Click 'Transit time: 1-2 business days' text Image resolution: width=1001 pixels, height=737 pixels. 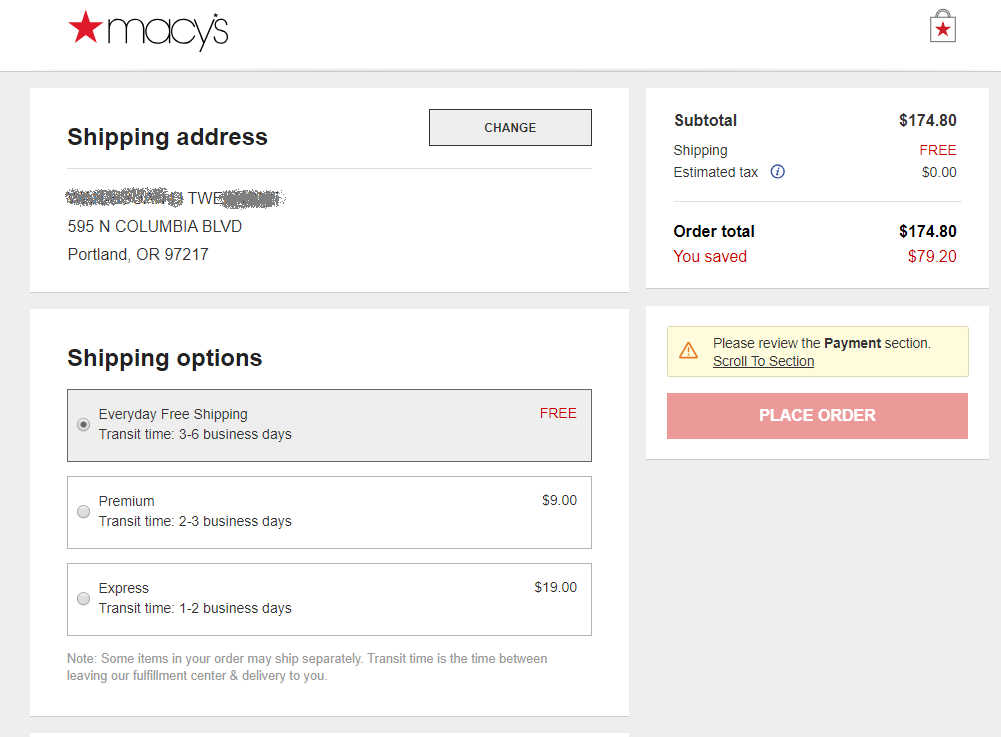click(x=195, y=608)
